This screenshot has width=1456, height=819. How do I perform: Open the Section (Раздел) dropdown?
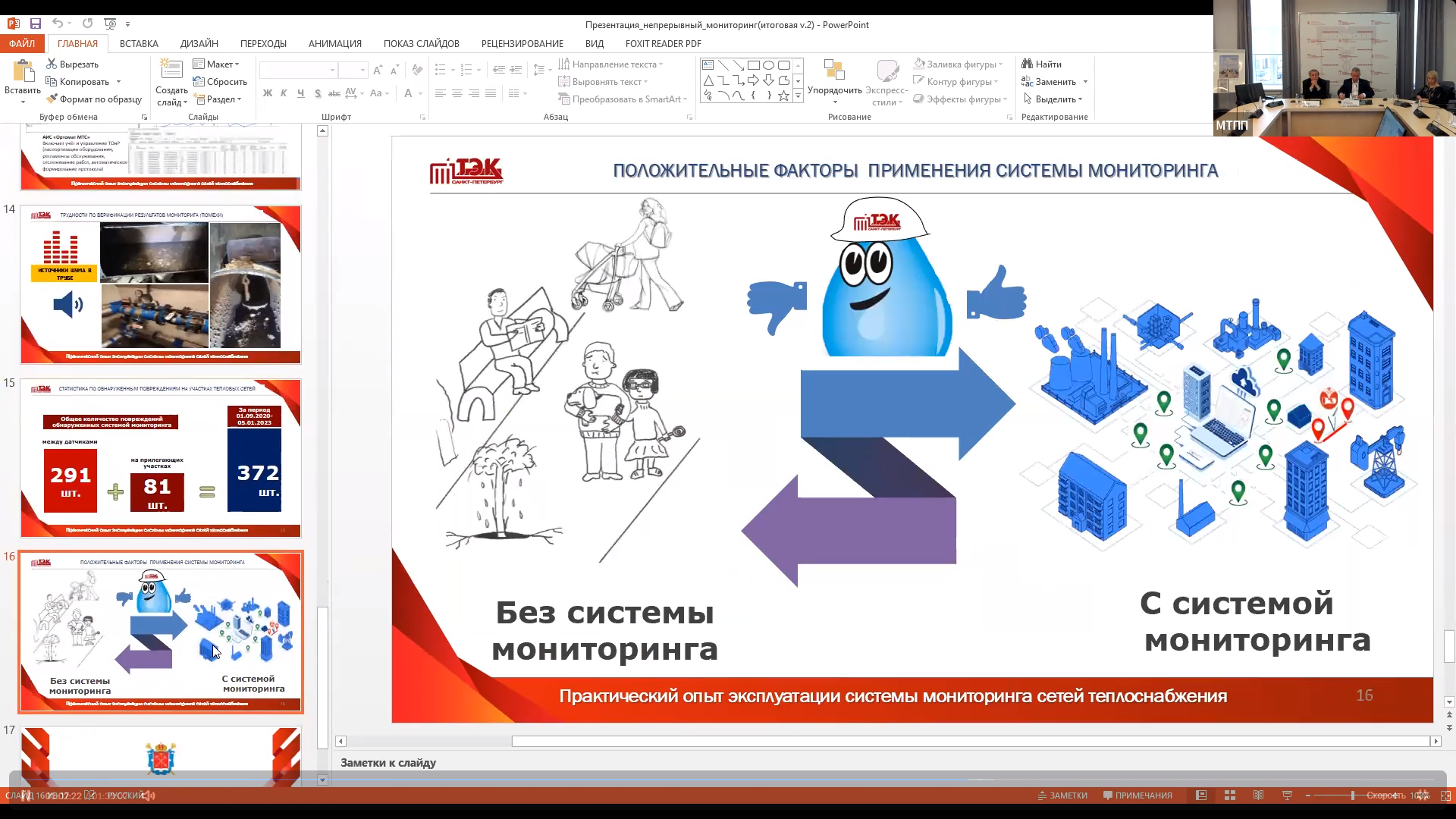[218, 99]
